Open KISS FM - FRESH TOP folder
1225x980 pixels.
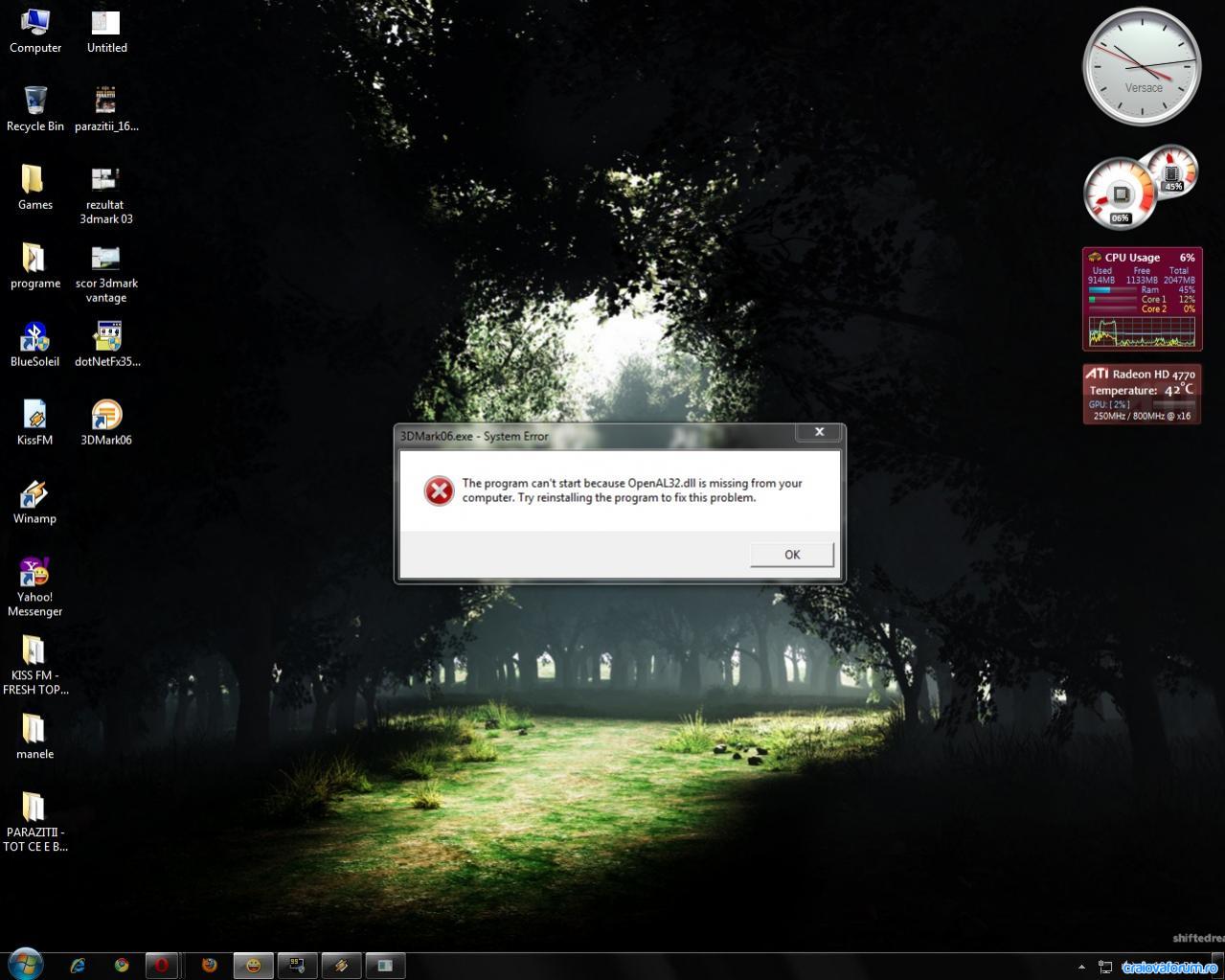tap(35, 665)
